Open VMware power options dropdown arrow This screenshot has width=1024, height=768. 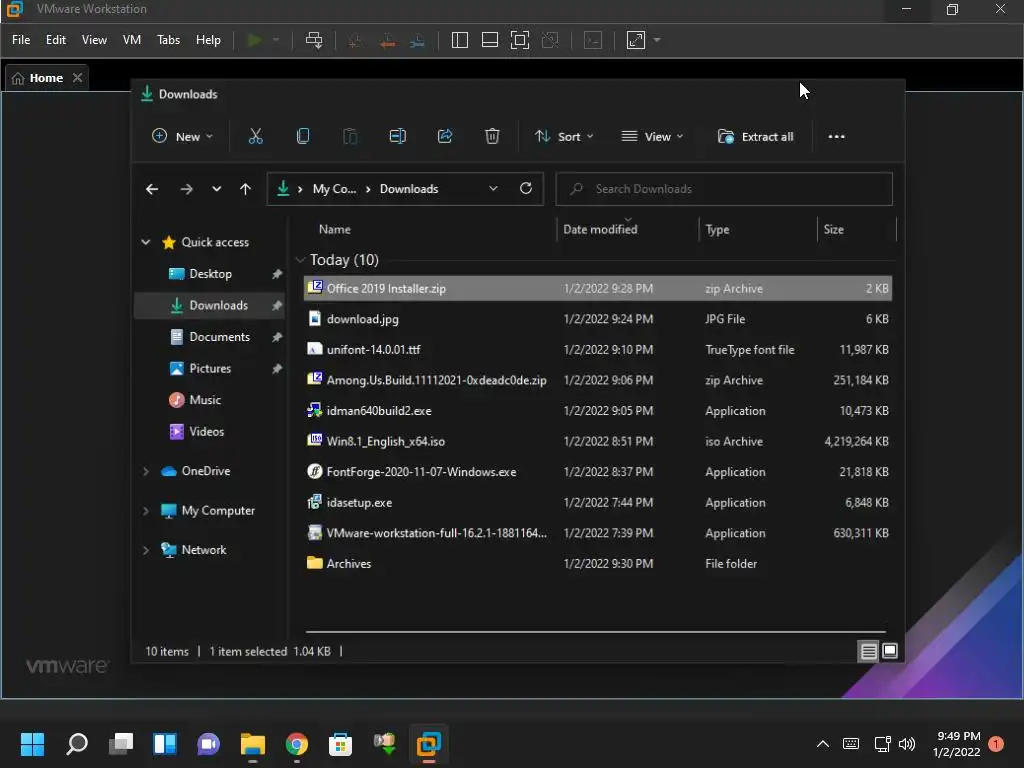276,40
